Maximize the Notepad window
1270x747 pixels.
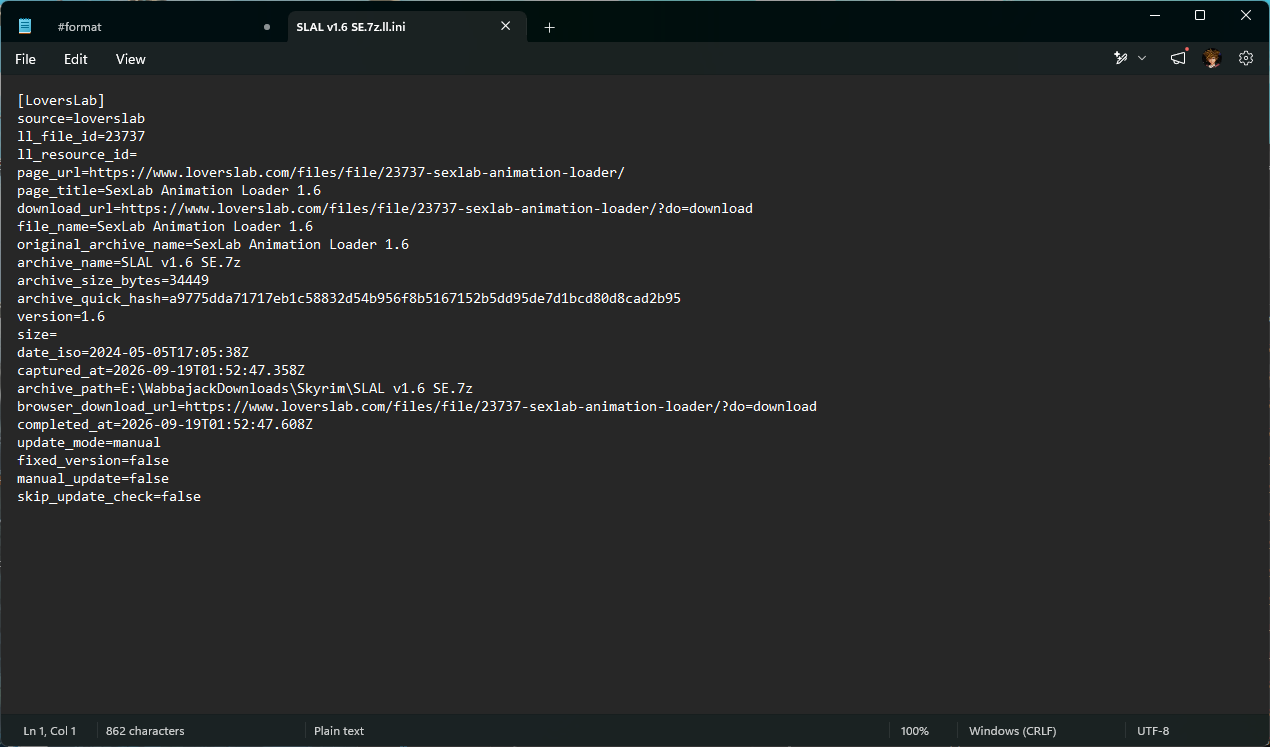[x=1200, y=15]
